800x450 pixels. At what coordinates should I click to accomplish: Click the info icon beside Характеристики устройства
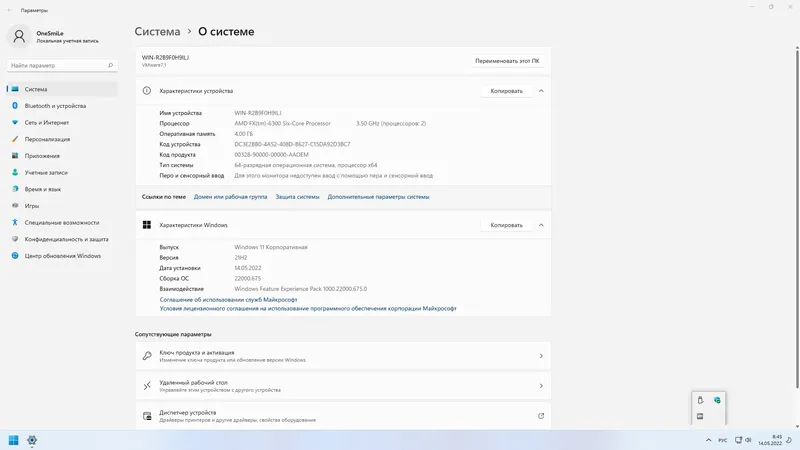coord(147,91)
